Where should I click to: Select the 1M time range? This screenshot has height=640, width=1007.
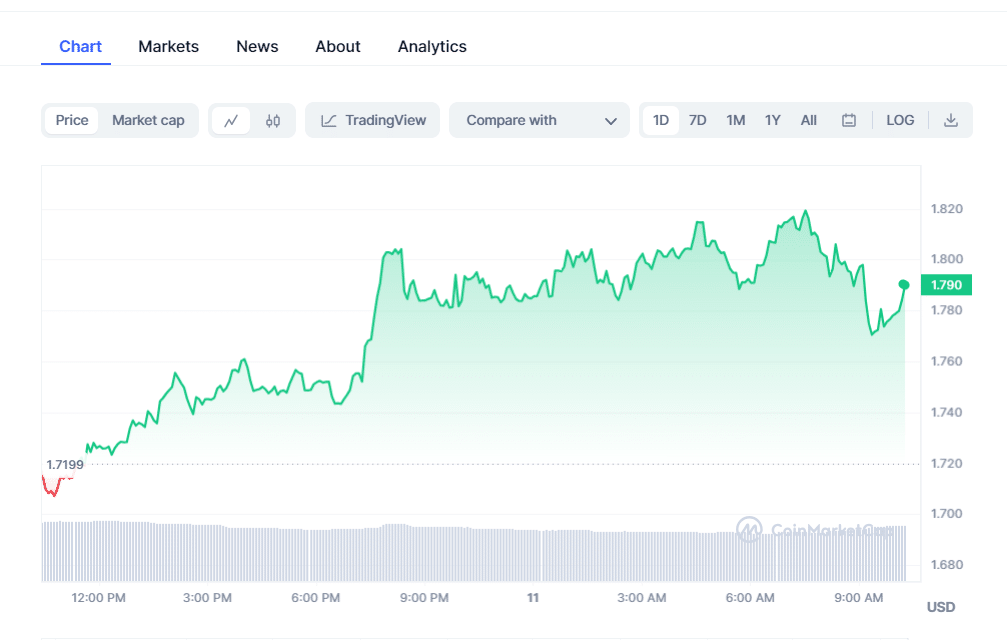coord(735,120)
